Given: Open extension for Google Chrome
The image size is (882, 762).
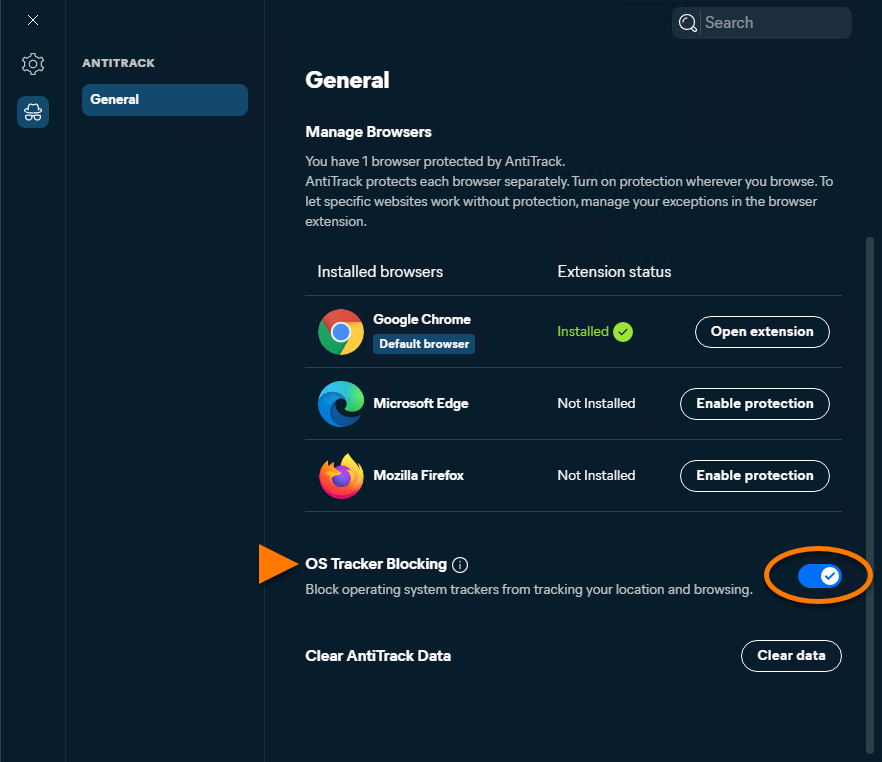Looking at the screenshot, I should tap(762, 332).
